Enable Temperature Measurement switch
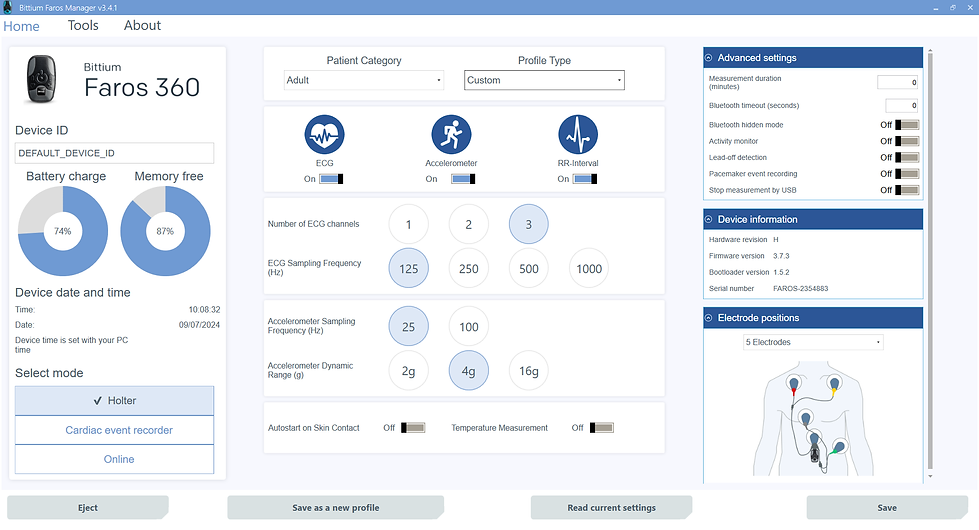Image resolution: width=979 pixels, height=530 pixels. tap(601, 428)
